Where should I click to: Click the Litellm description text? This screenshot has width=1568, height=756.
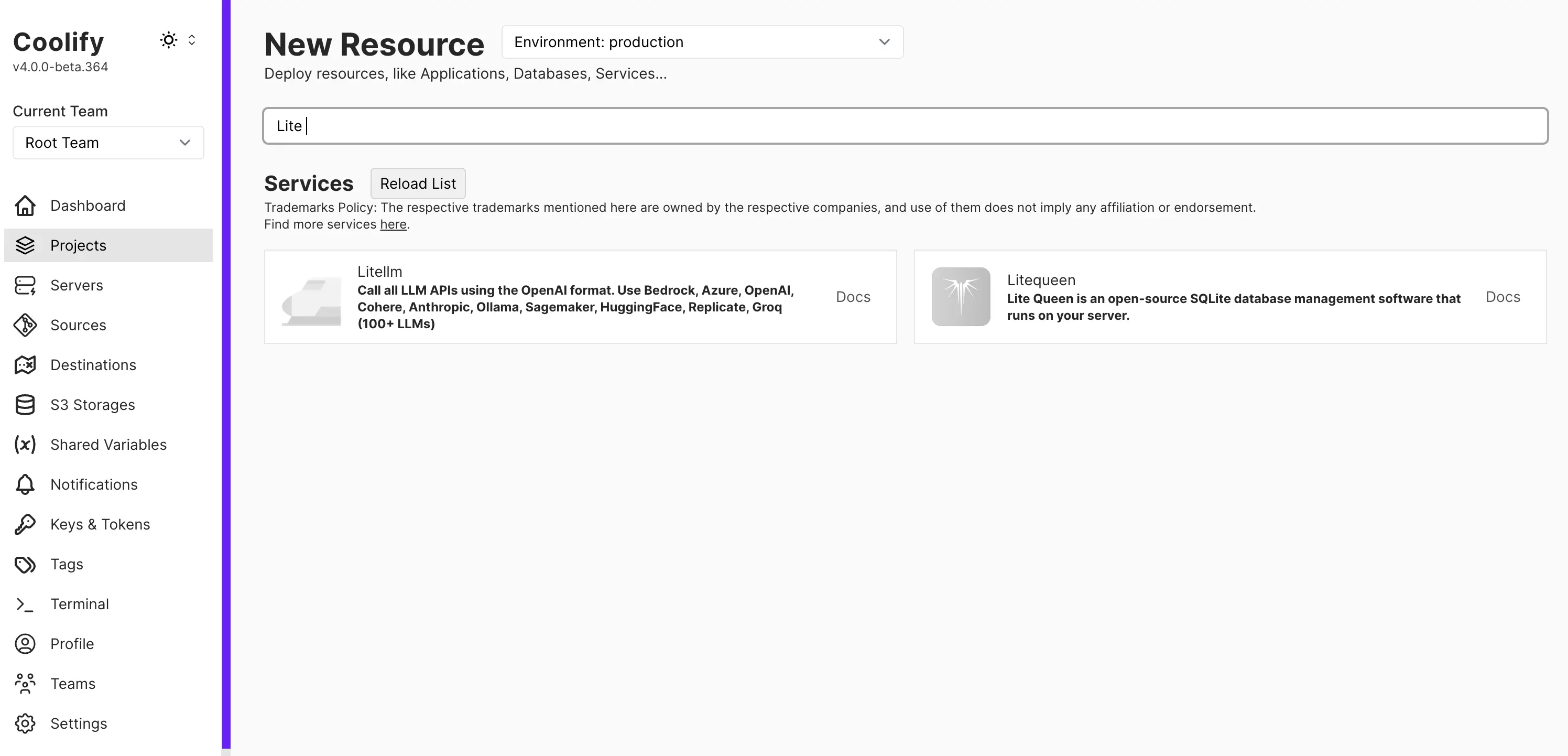(576, 307)
